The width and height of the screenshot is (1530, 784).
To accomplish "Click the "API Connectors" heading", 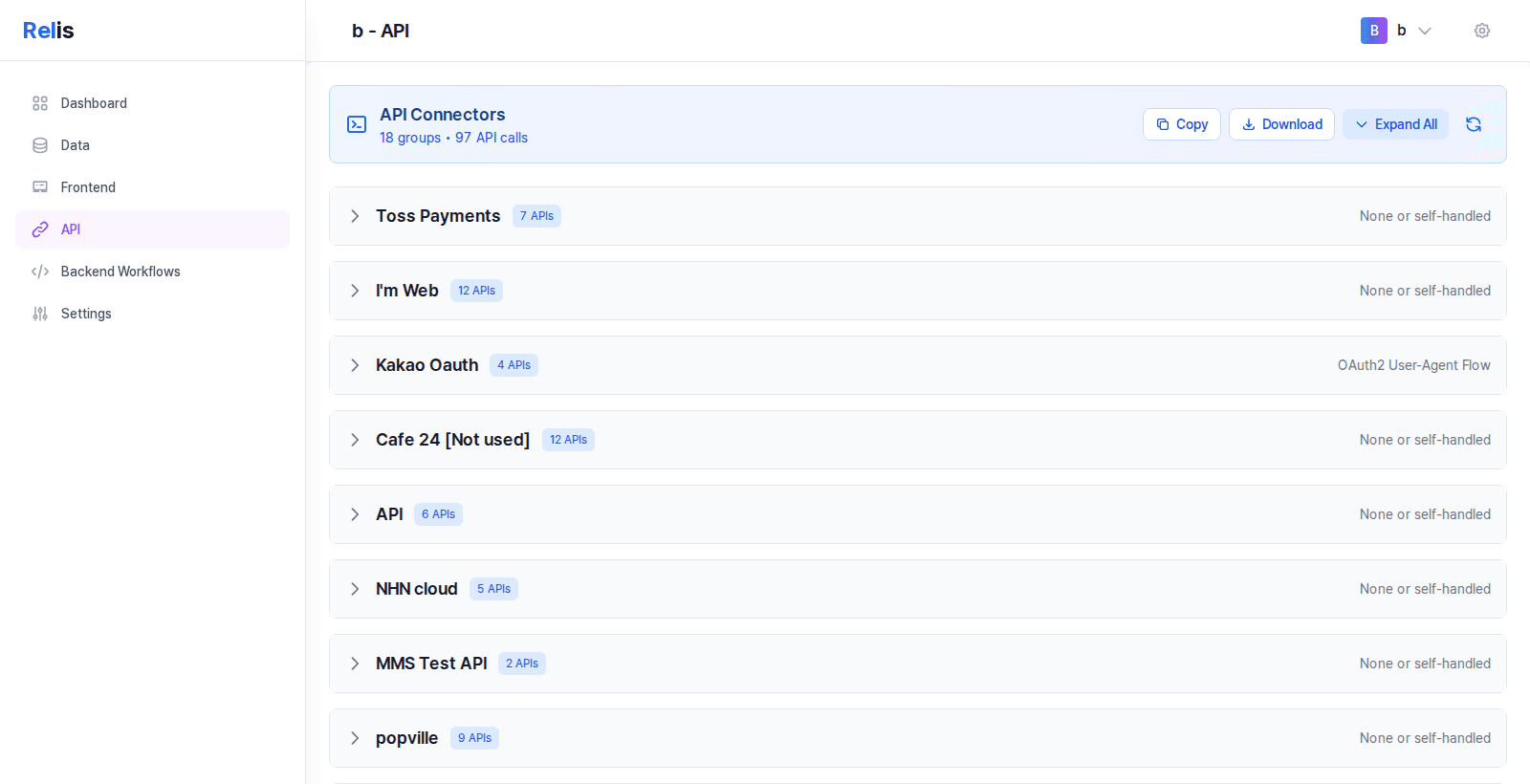I will (x=442, y=115).
